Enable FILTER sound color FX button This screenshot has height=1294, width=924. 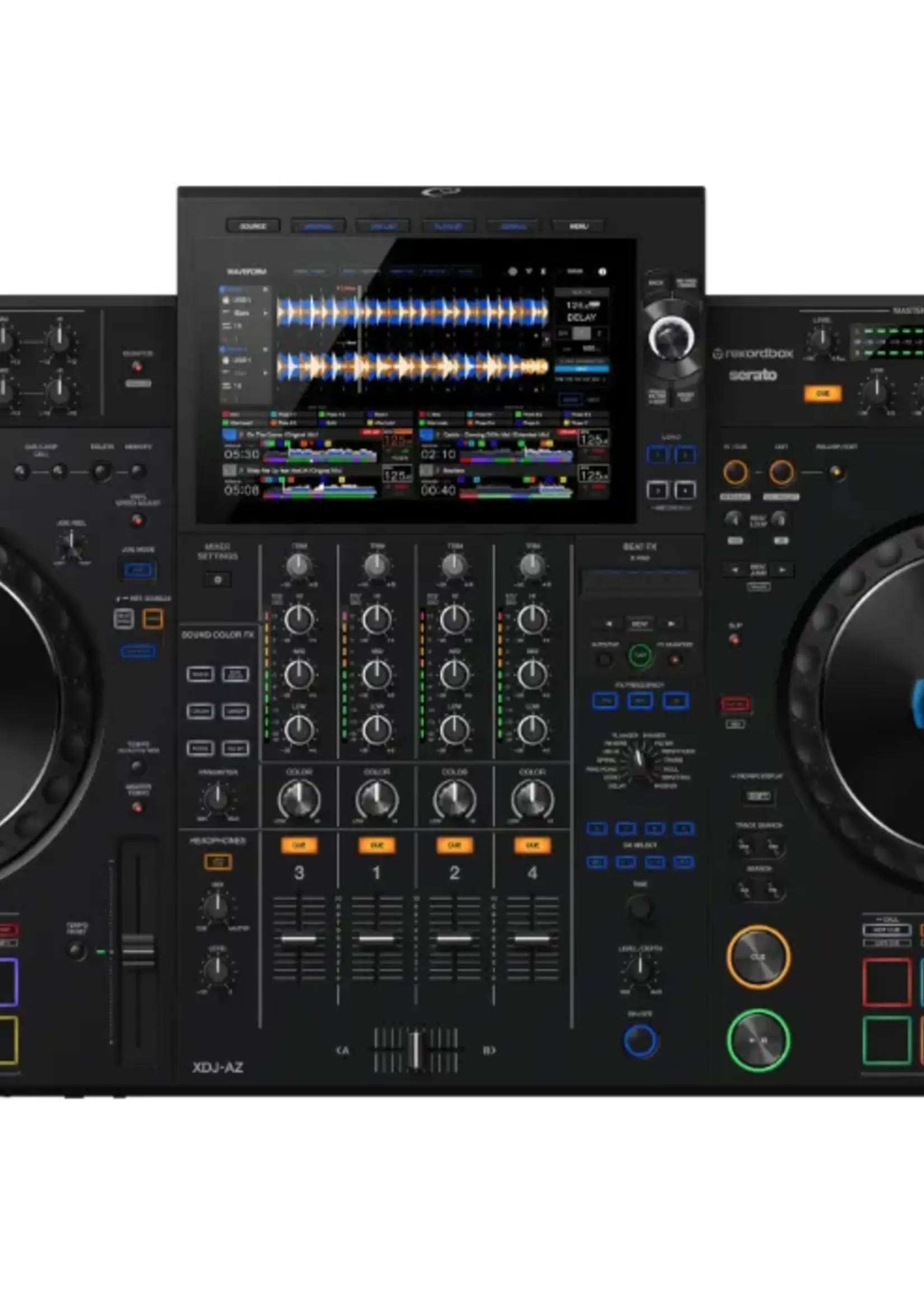(x=235, y=749)
